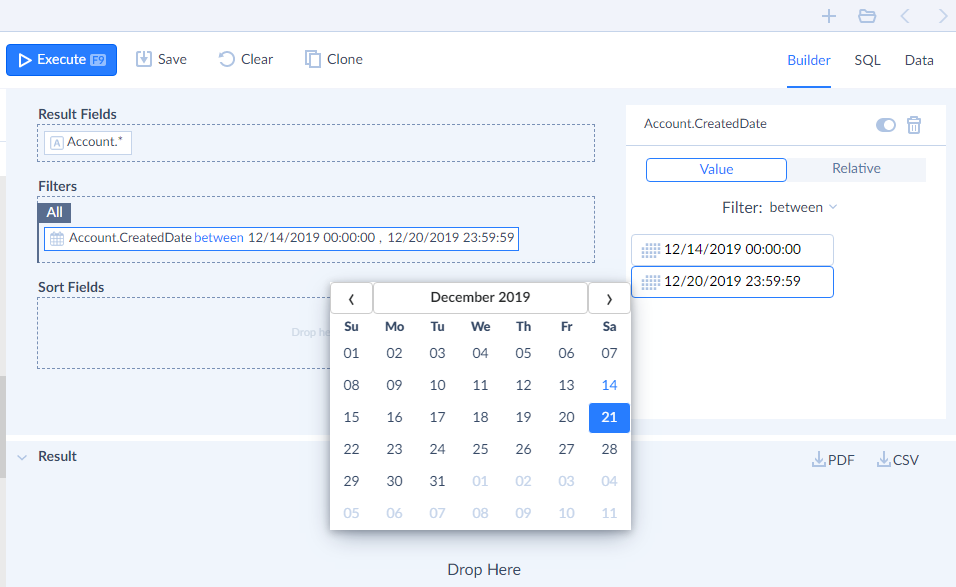Toggle the switch next to Account.CreatedDate
The width and height of the screenshot is (956, 587).
click(885, 125)
